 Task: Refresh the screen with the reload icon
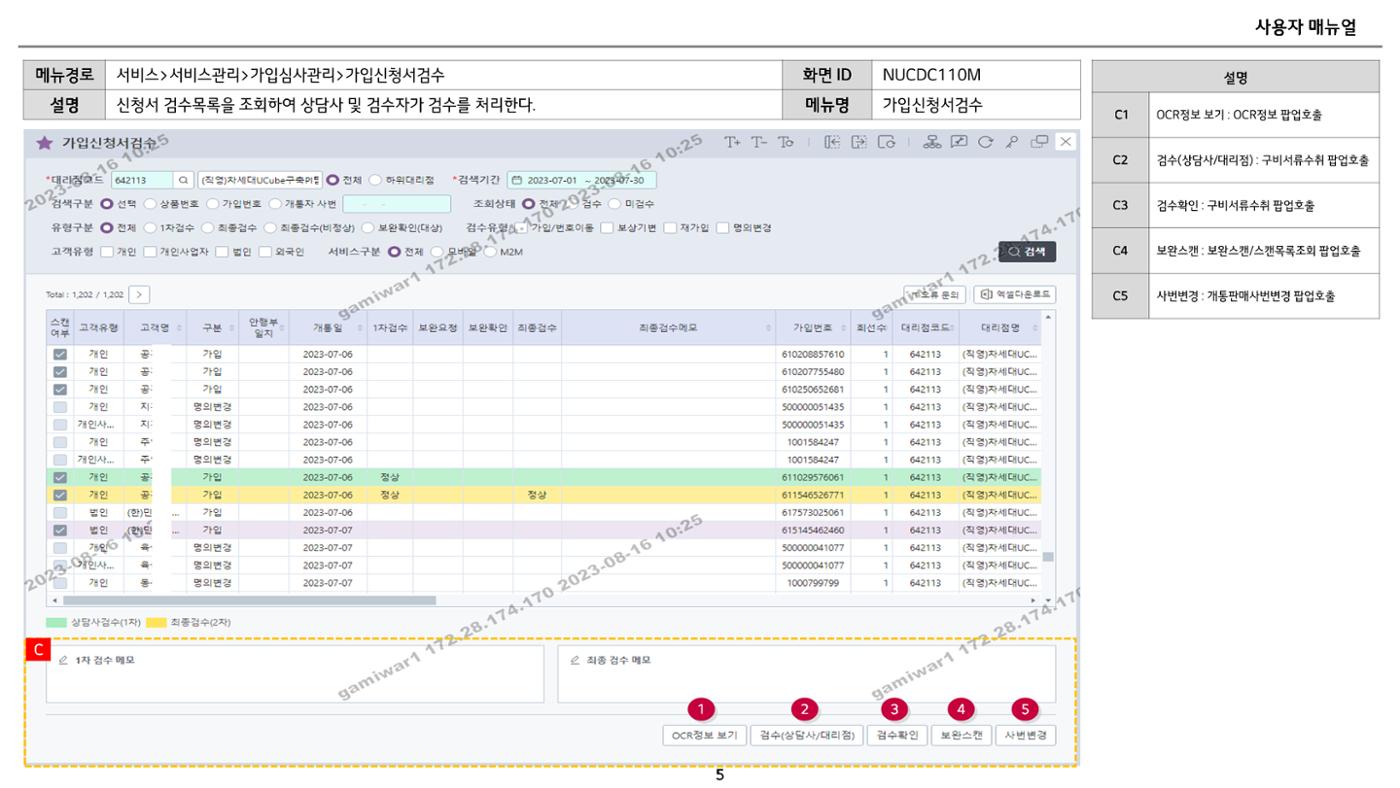[x=987, y=142]
